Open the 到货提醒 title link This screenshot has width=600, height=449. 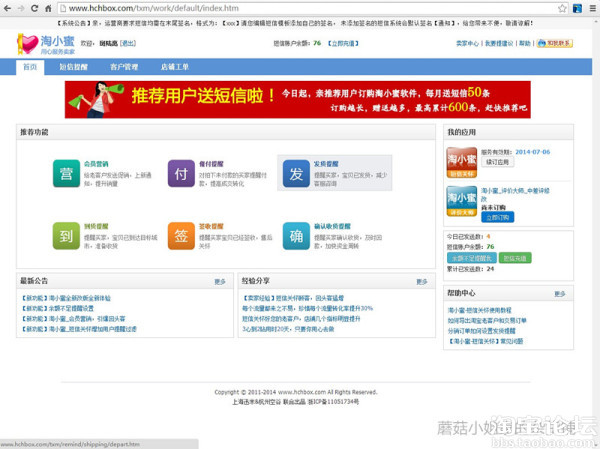pos(96,226)
